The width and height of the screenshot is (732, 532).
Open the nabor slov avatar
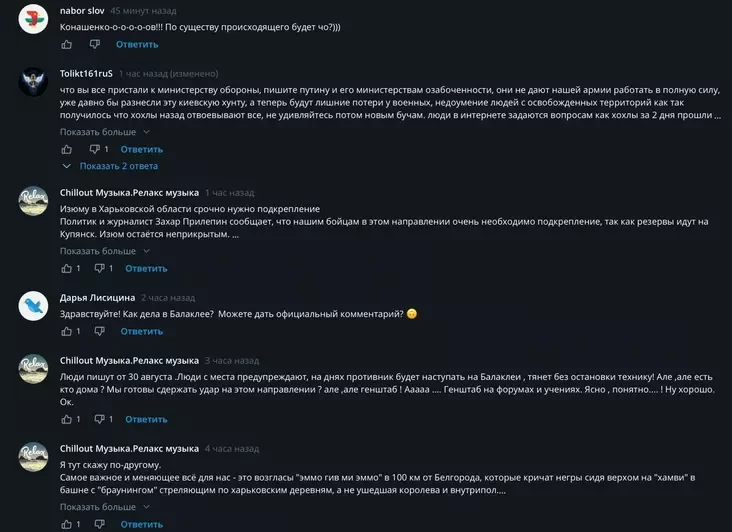pyautogui.click(x=33, y=19)
